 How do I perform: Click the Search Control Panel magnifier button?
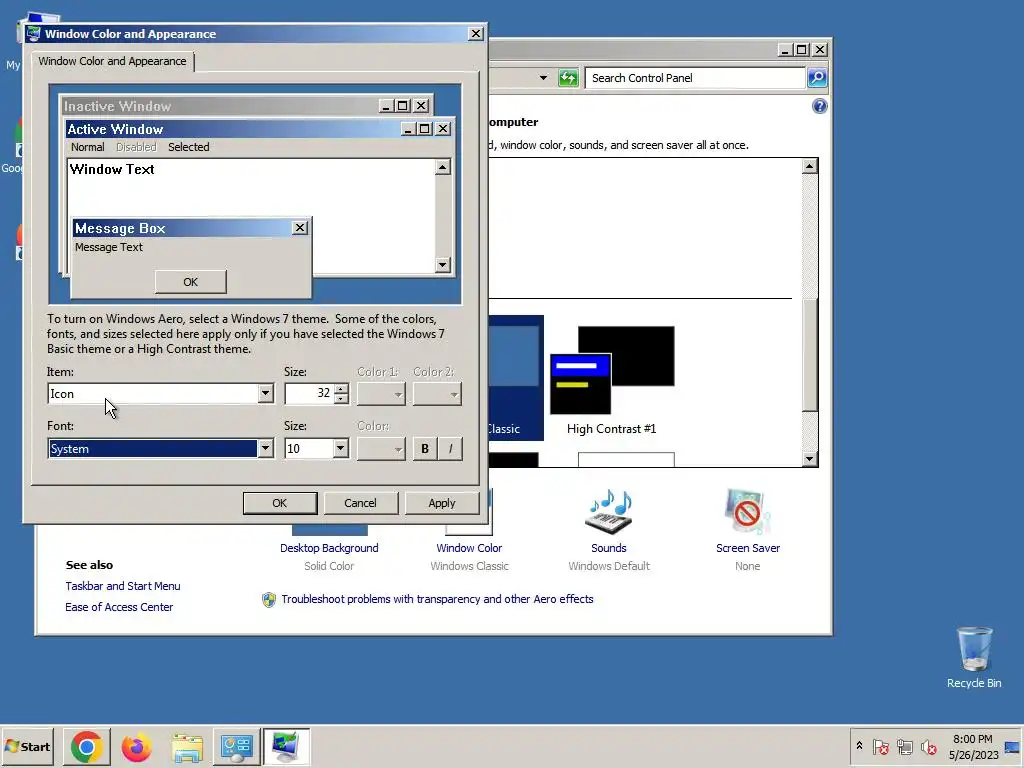pyautogui.click(x=817, y=78)
